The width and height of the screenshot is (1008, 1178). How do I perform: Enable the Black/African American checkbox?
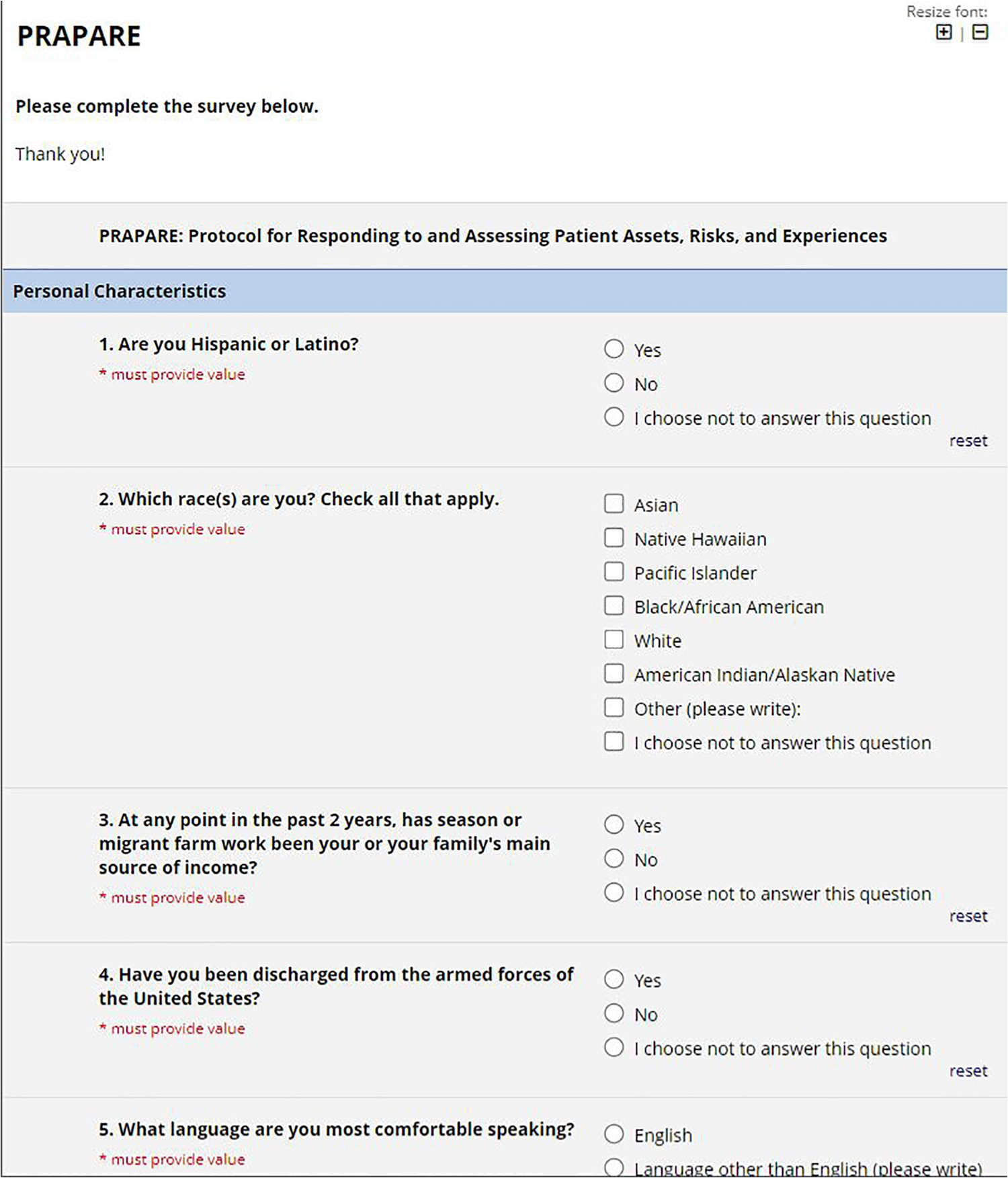click(x=614, y=605)
